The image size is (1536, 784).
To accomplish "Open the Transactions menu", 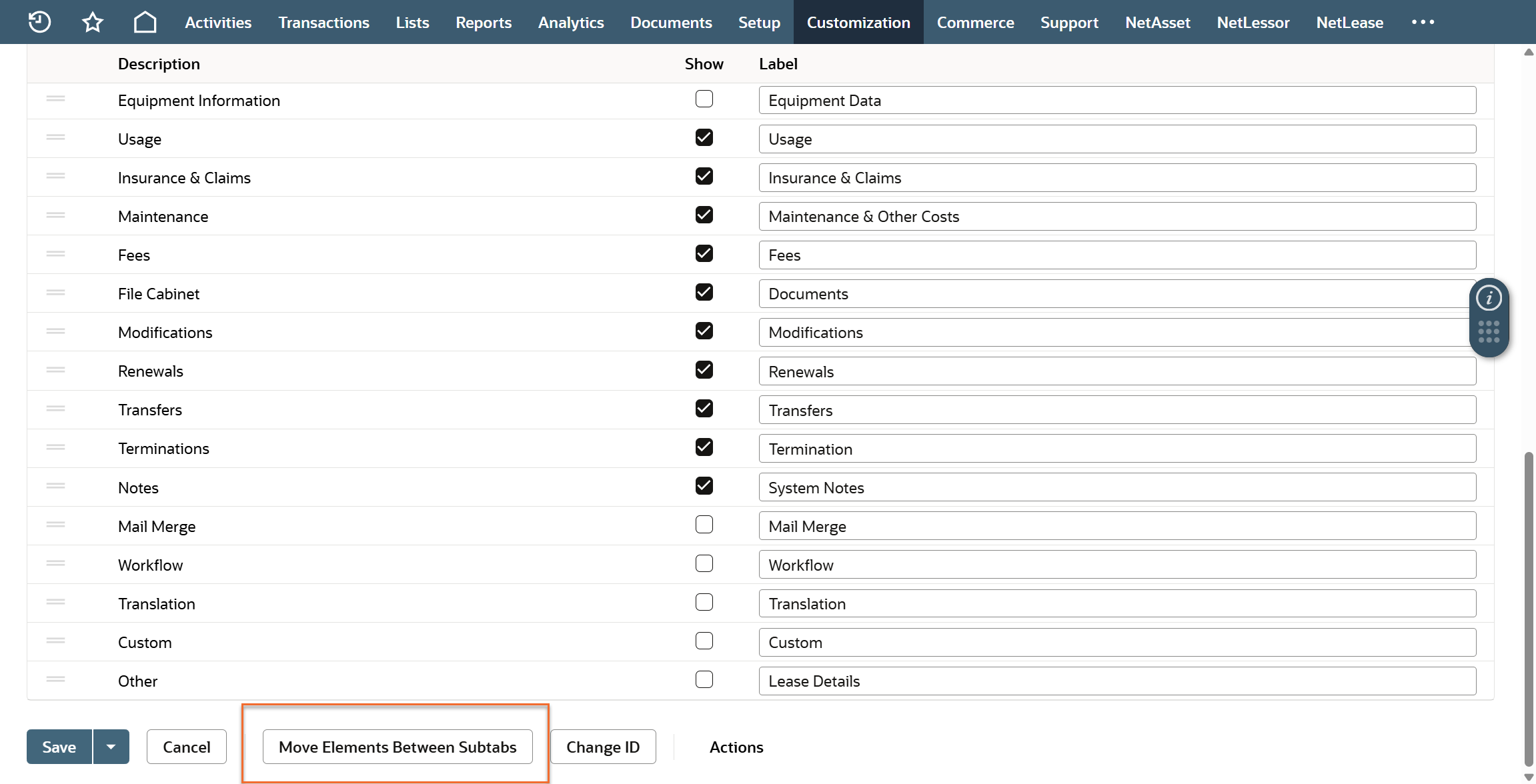I will (x=323, y=22).
